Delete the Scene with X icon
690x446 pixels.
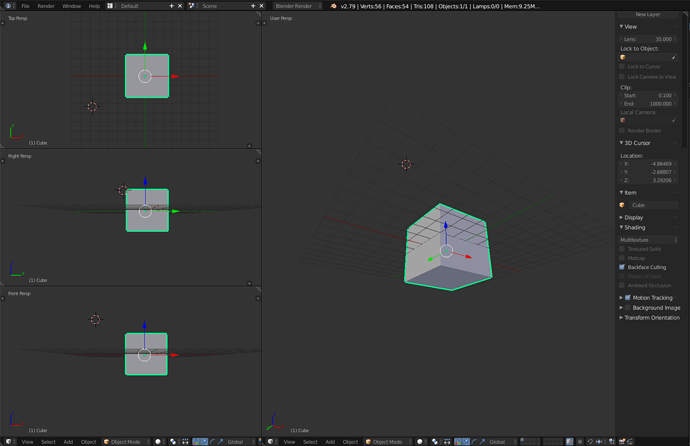point(261,6)
